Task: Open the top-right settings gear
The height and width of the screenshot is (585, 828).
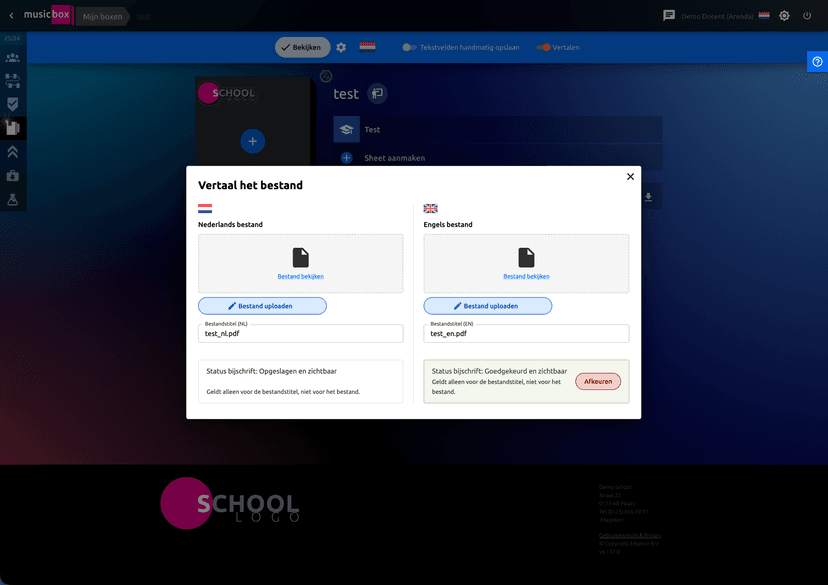Action: pyautogui.click(x=784, y=16)
